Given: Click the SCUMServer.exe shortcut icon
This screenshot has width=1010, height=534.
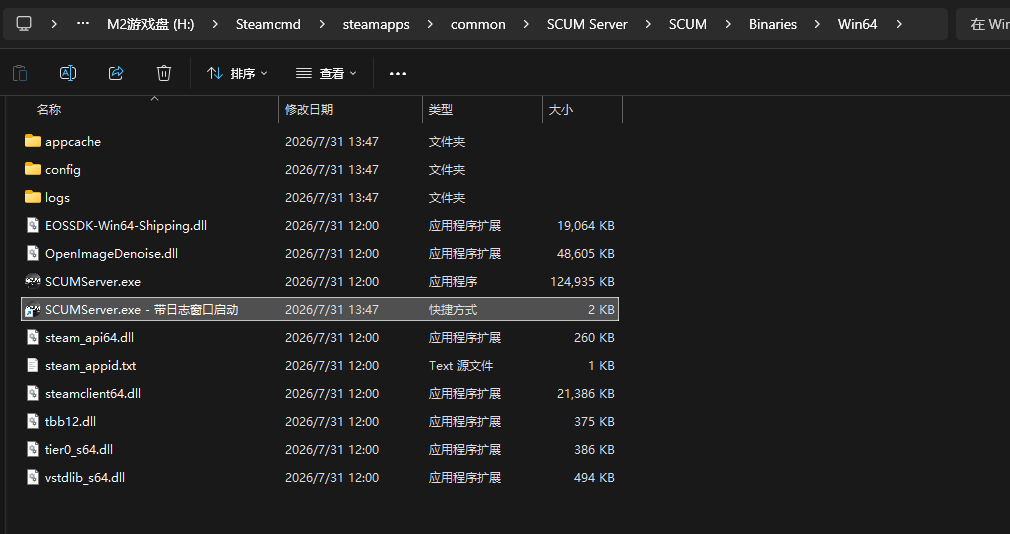Looking at the screenshot, I should 33,309.
